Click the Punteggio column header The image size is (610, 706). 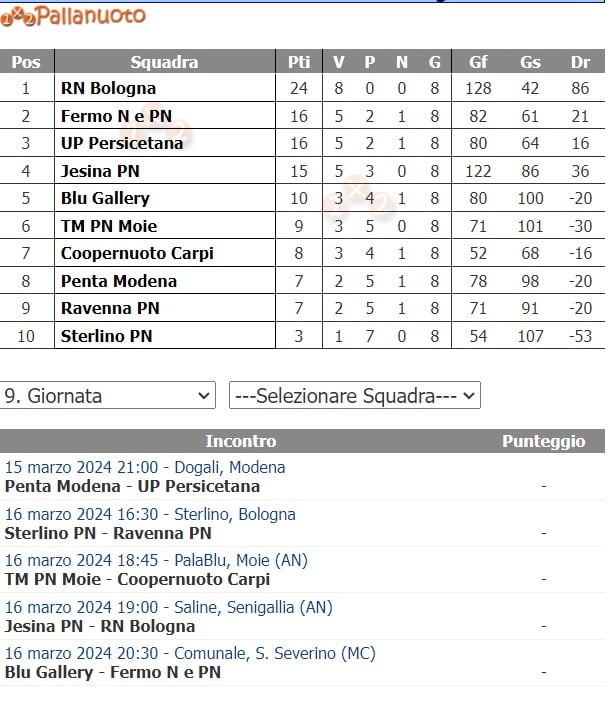point(543,441)
